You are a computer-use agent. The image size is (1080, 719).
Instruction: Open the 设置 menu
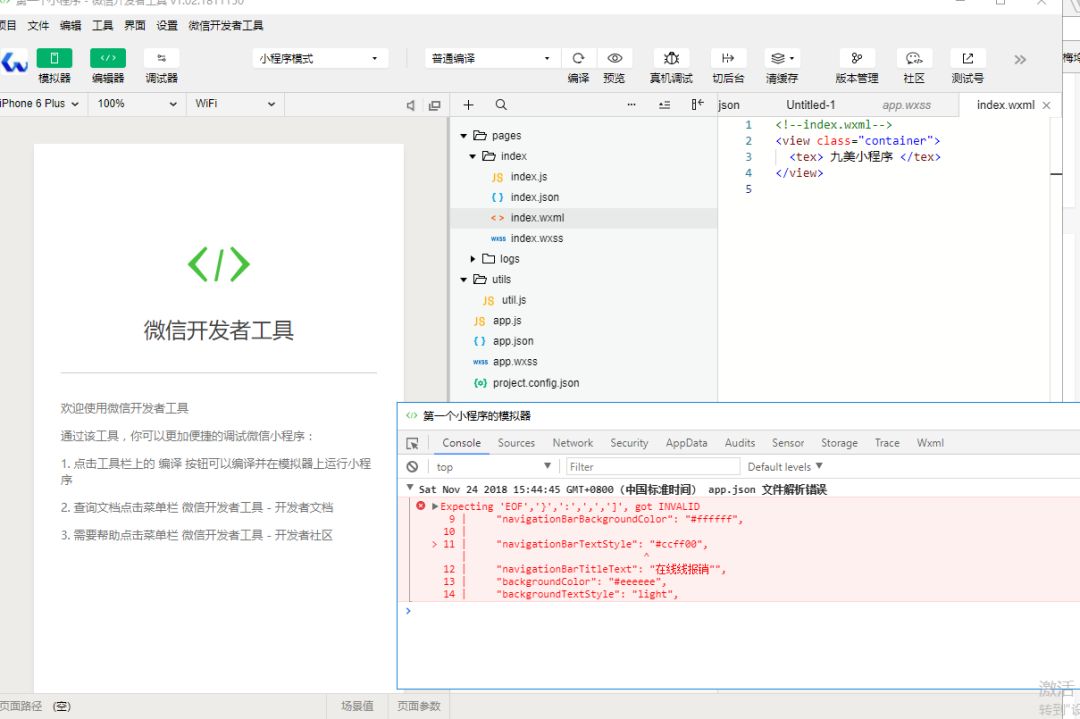pos(167,25)
